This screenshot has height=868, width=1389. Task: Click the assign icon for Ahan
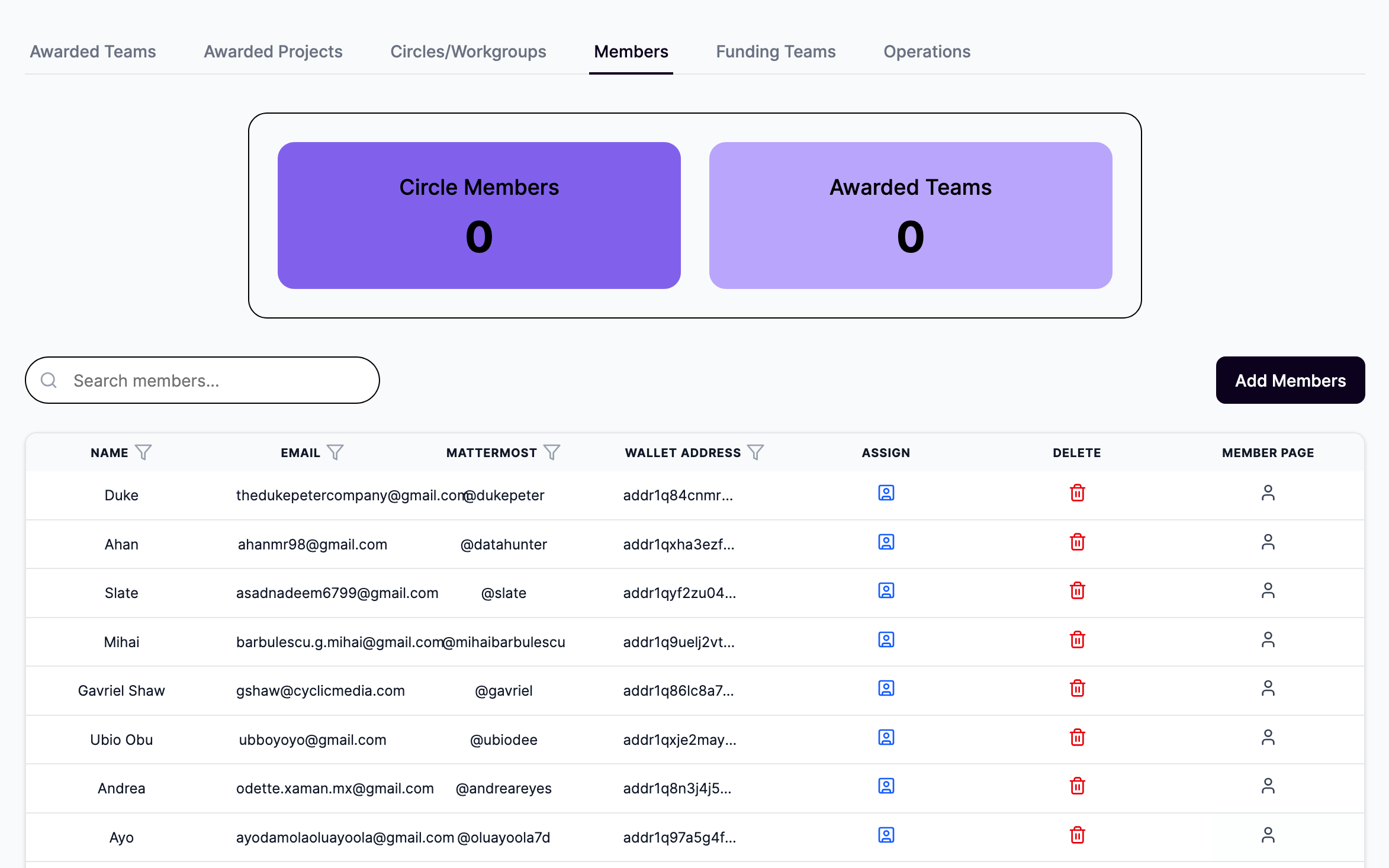point(886,542)
